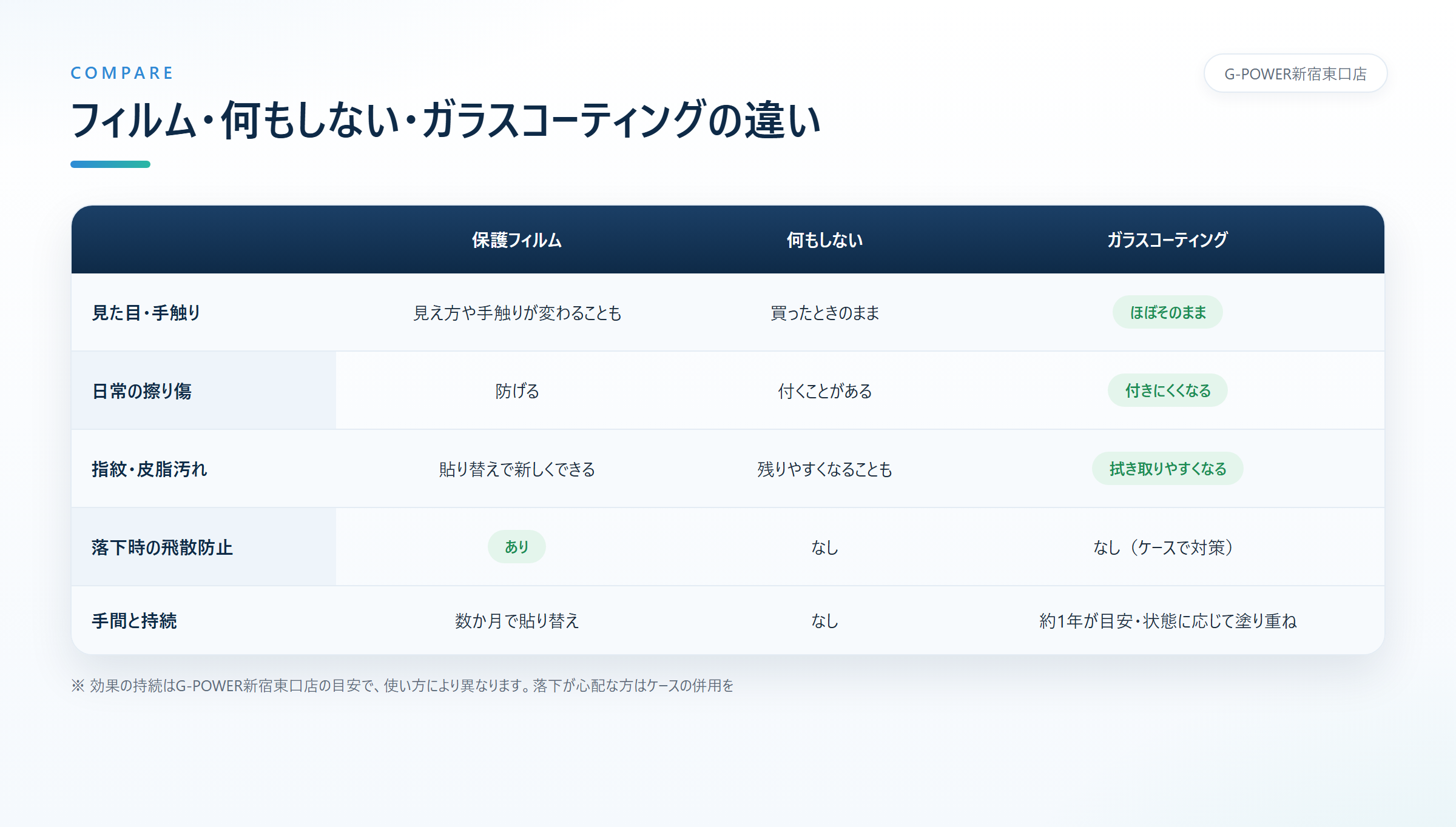Click なし in the 落下時の飛散防止 row
1456x827 pixels.
coord(824,547)
